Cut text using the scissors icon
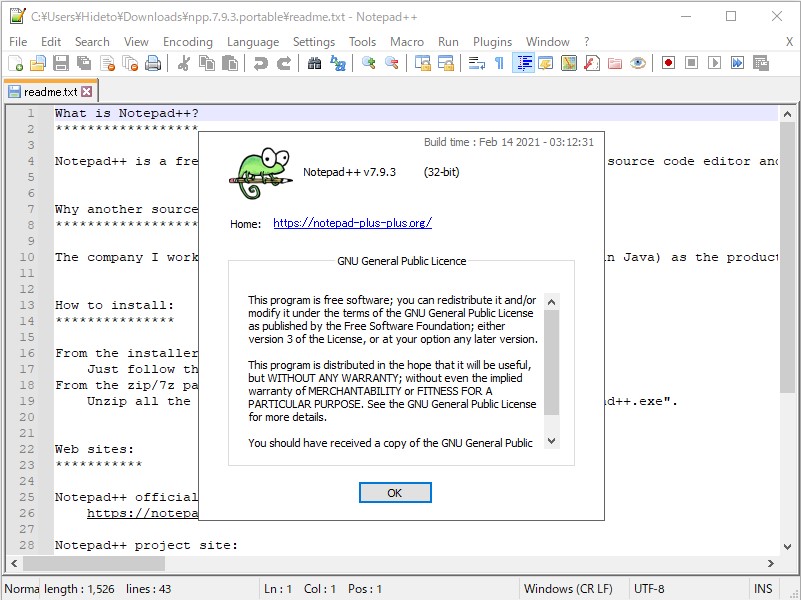 coord(183,62)
